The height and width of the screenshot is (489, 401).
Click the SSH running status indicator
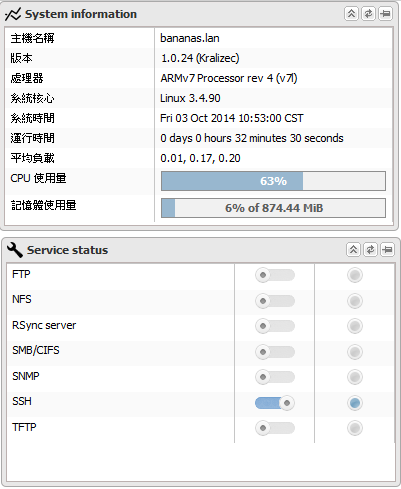[355, 403]
